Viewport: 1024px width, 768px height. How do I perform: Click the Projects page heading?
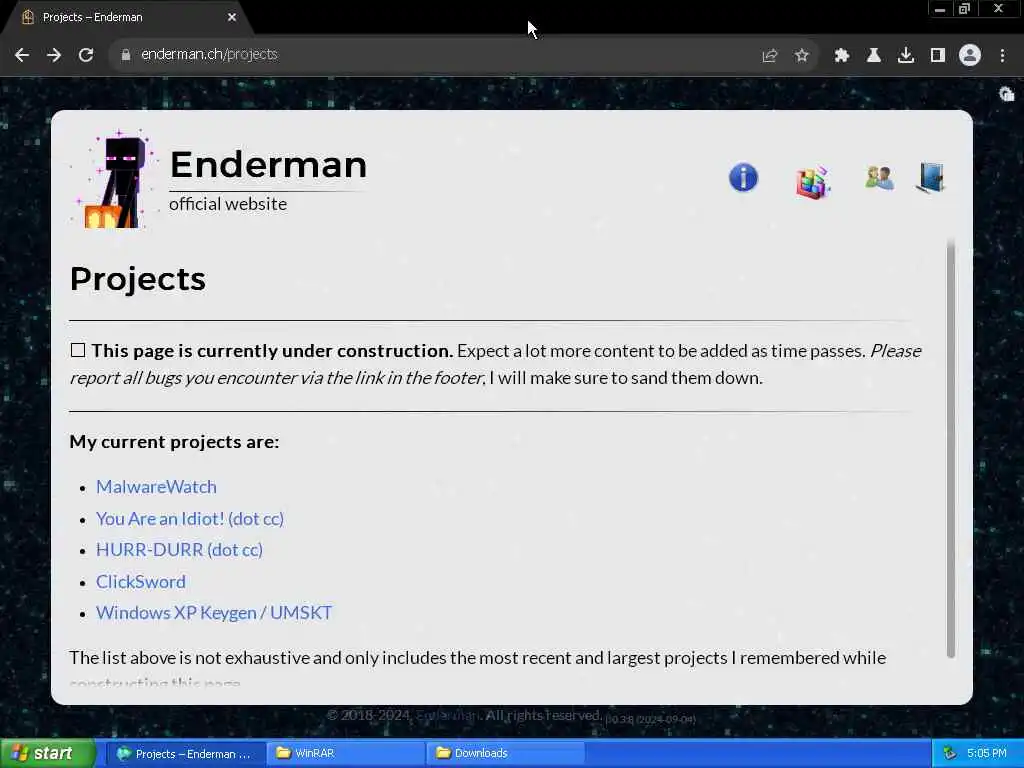[x=138, y=280]
